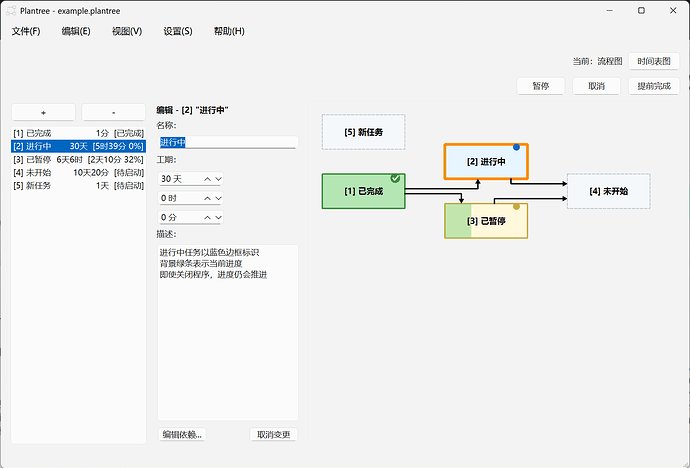Increase minutes with the 分 up arrow
The width and height of the screenshot is (690, 468).
(207, 217)
